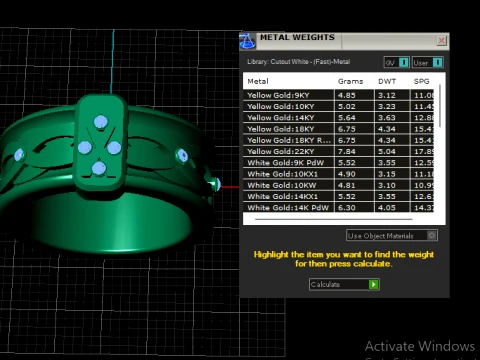
Task: Click the Use Object Materials gear icon
Action: [432, 236]
